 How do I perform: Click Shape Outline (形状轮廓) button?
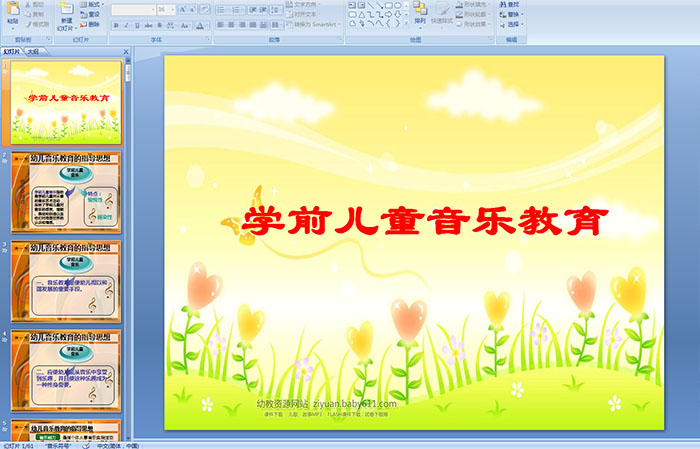click(x=474, y=14)
